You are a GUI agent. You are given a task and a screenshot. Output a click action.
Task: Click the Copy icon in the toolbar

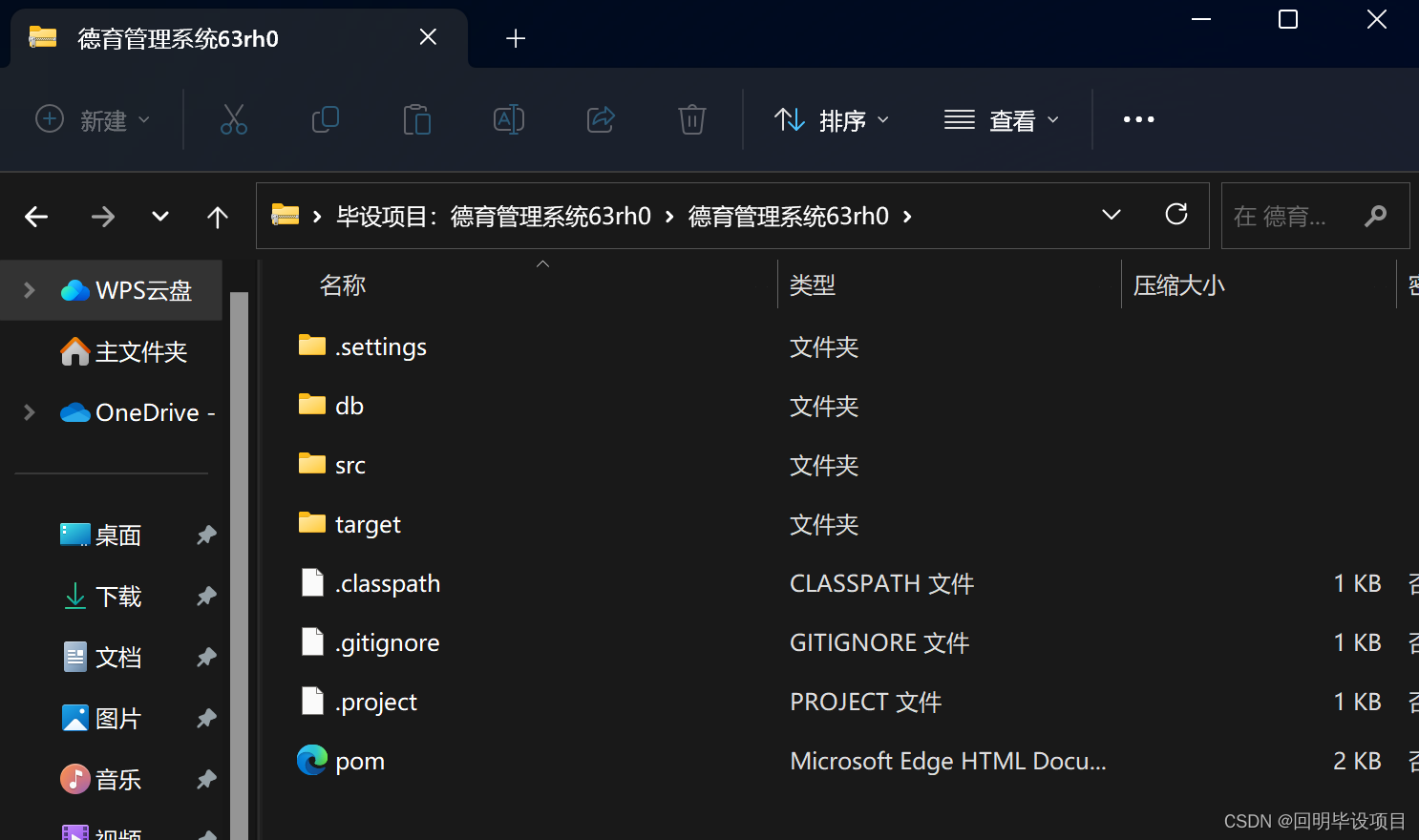[325, 119]
